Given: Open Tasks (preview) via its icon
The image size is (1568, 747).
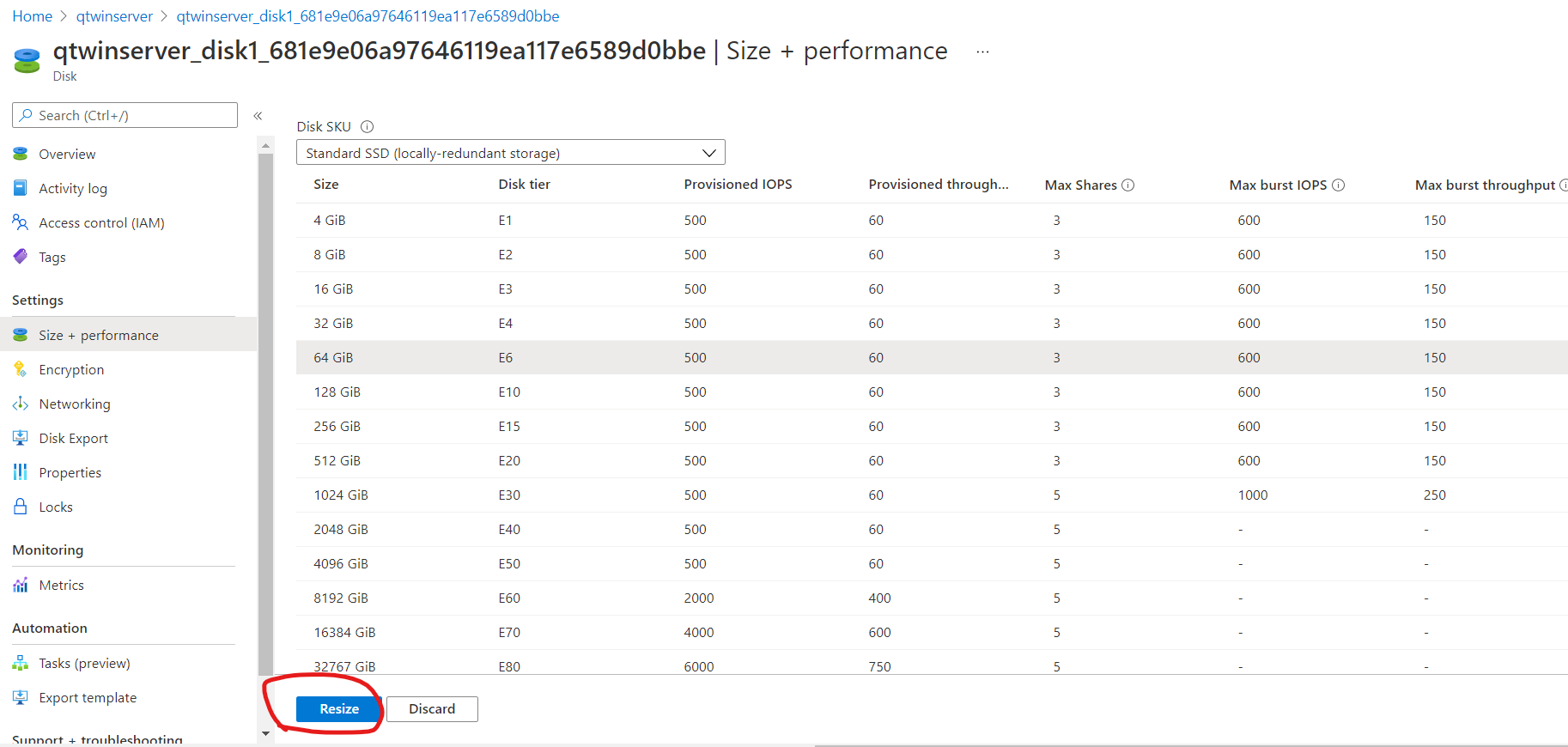Looking at the screenshot, I should [x=21, y=663].
